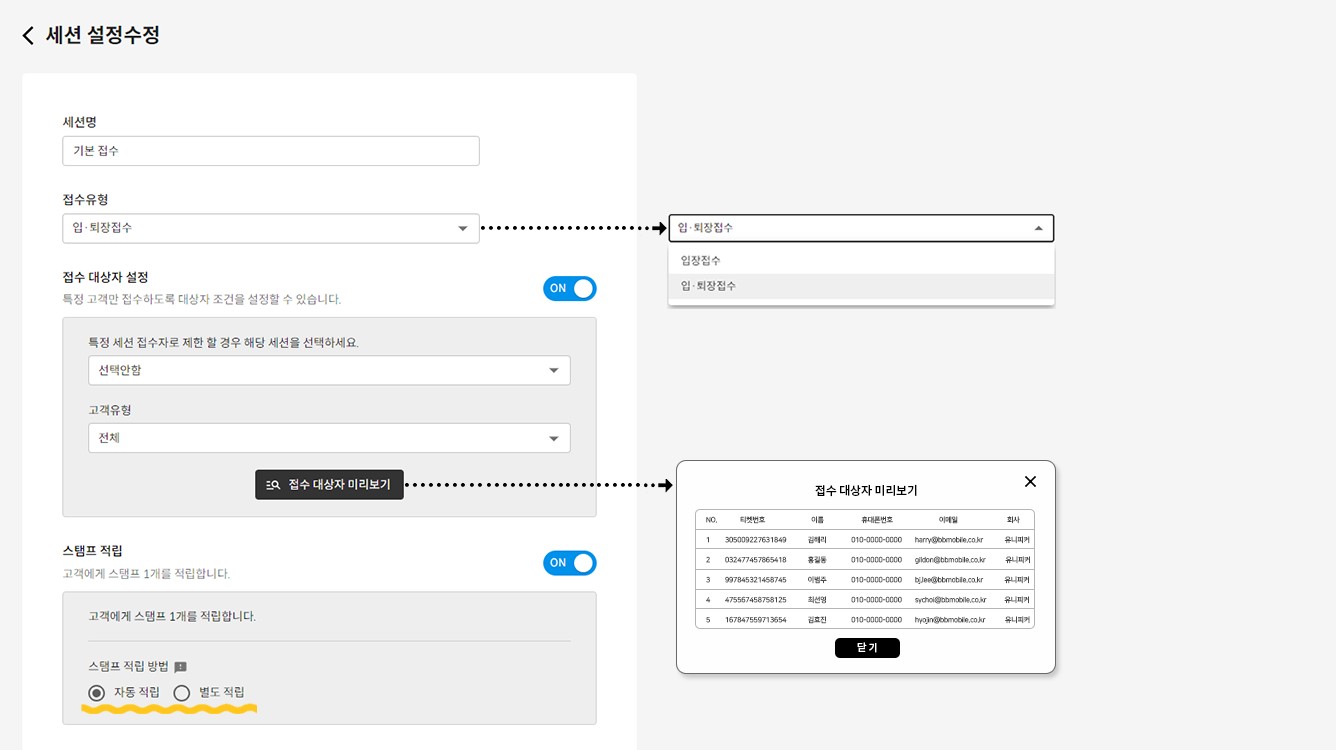Click the search icon in 접수 대상자 미리보기 button
Viewport: 1336px width, 750px height.
click(x=273, y=485)
